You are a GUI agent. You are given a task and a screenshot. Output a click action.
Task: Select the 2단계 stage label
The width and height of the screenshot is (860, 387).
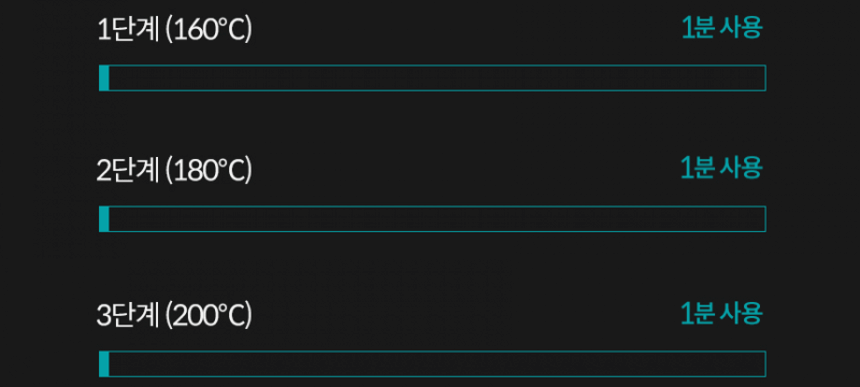click(128, 170)
